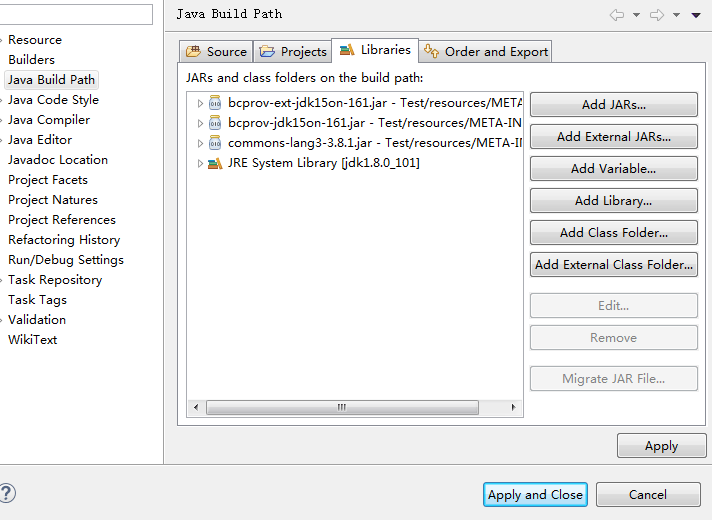Select 'JRE System Library [jdk1.8.0_101]' text
The image size is (712, 520).
click(324, 163)
